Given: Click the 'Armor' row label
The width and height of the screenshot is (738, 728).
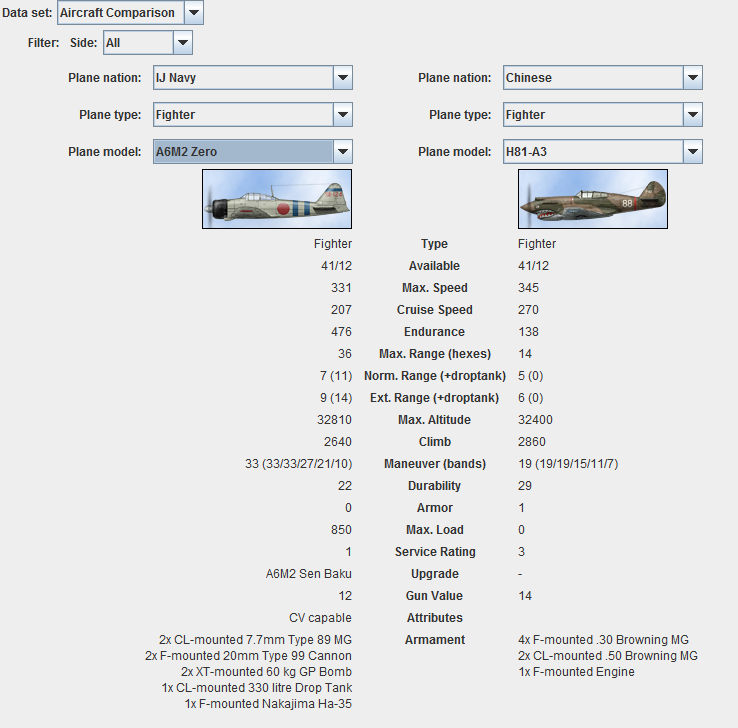Looking at the screenshot, I should pos(435,508).
